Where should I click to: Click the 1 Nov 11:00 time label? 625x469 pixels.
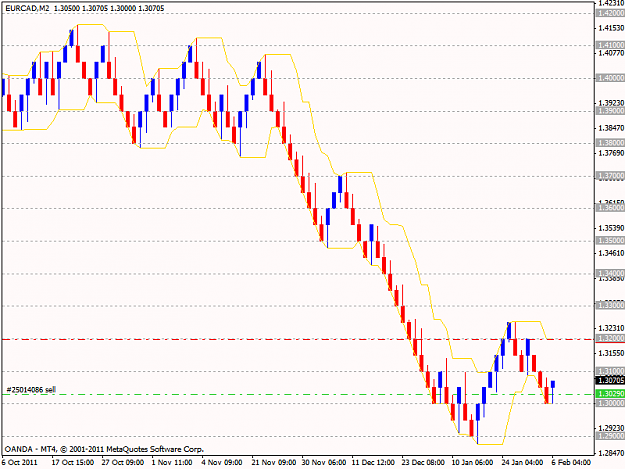coord(172,462)
